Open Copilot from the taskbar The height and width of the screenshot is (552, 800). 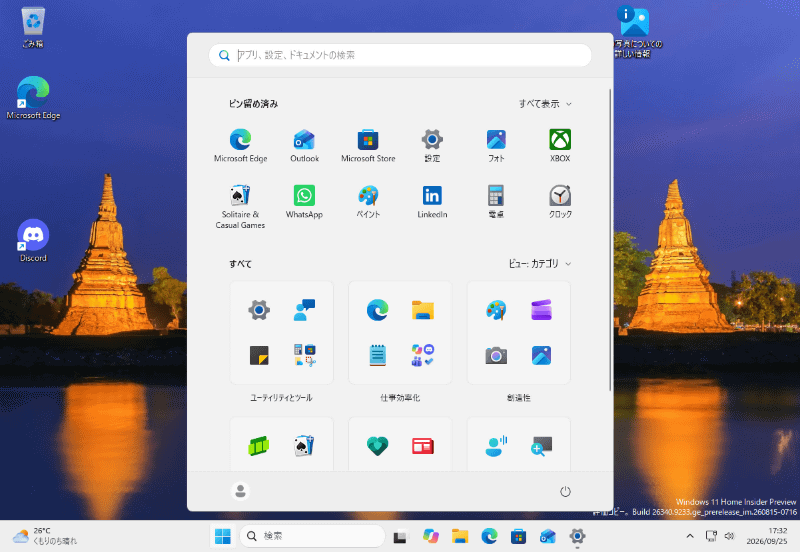tap(431, 536)
